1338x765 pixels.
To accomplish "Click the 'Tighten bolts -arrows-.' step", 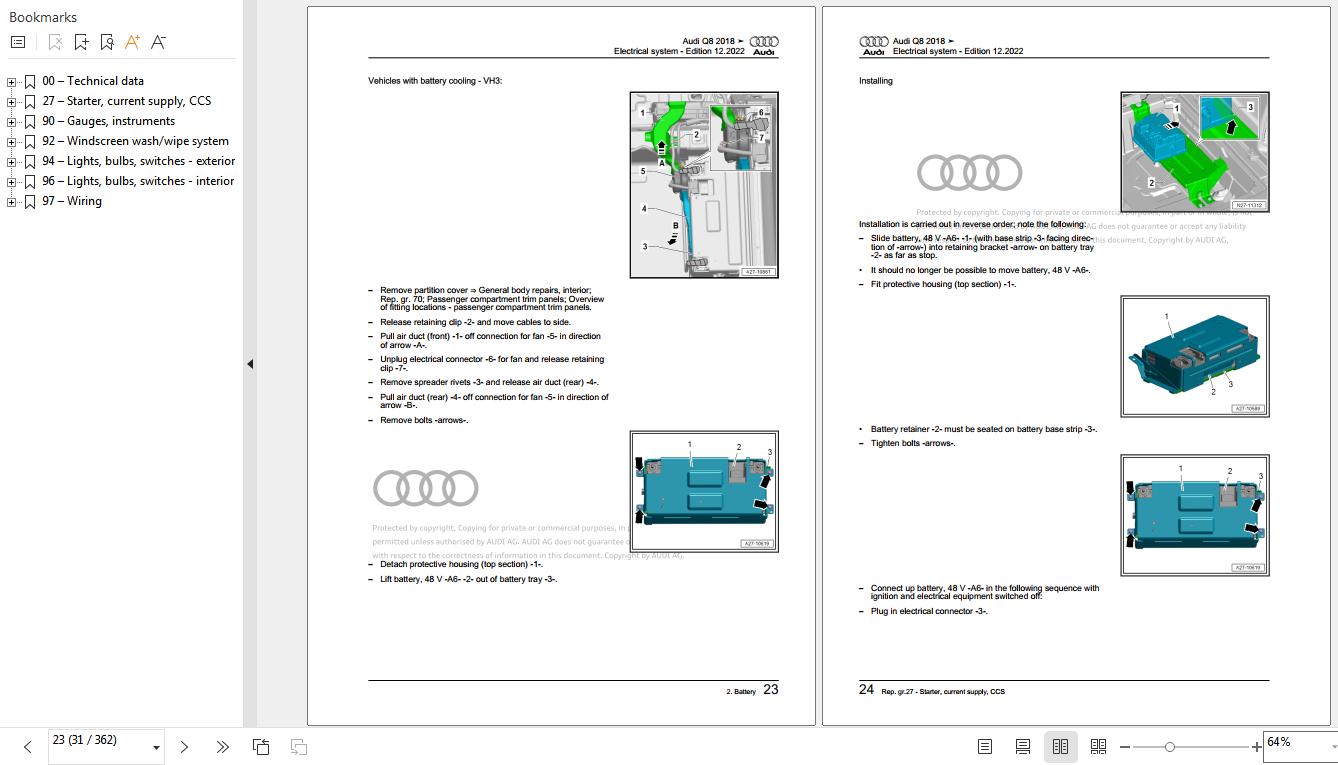I will click(913, 444).
